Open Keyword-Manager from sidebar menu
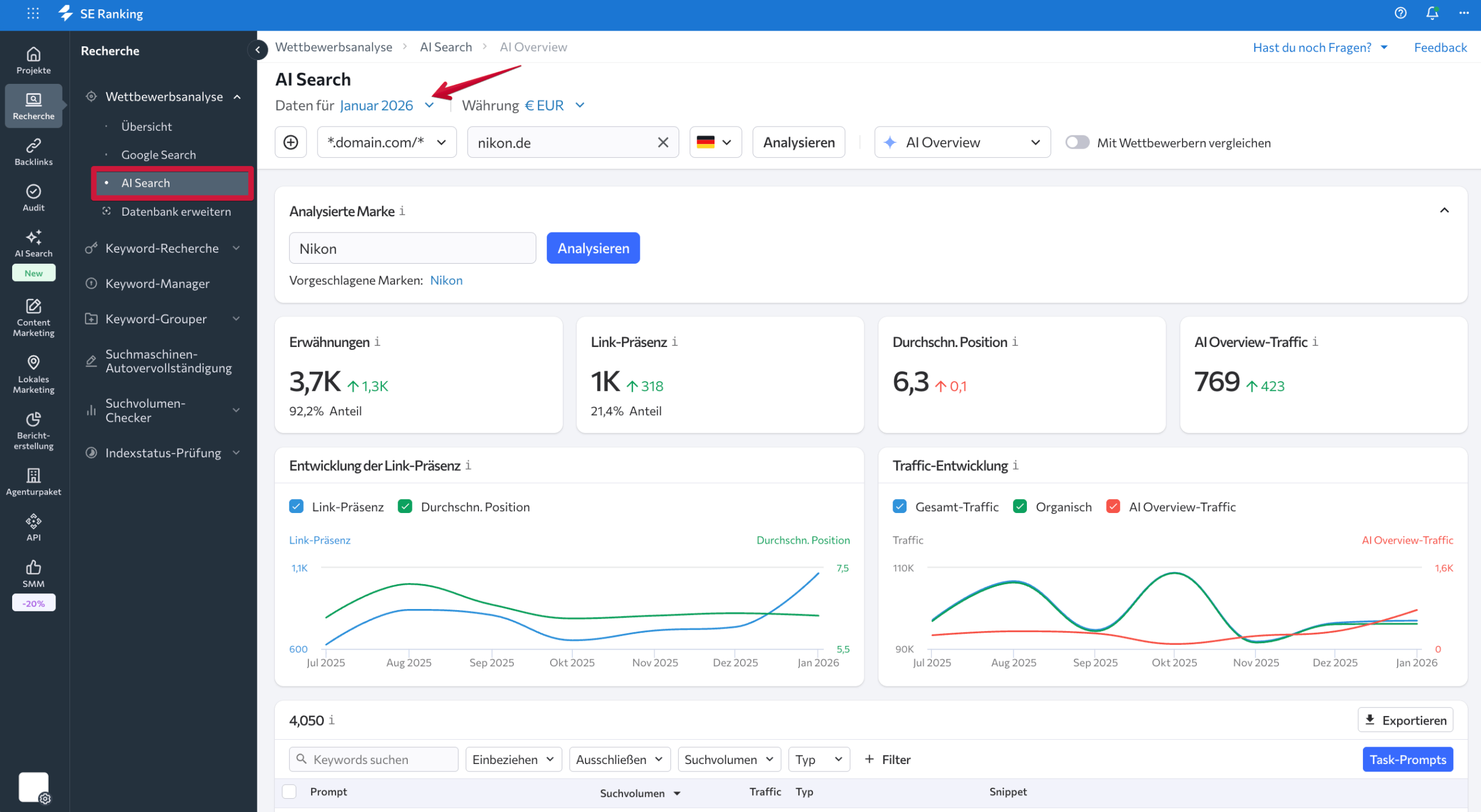The height and width of the screenshot is (812, 1481). click(157, 283)
